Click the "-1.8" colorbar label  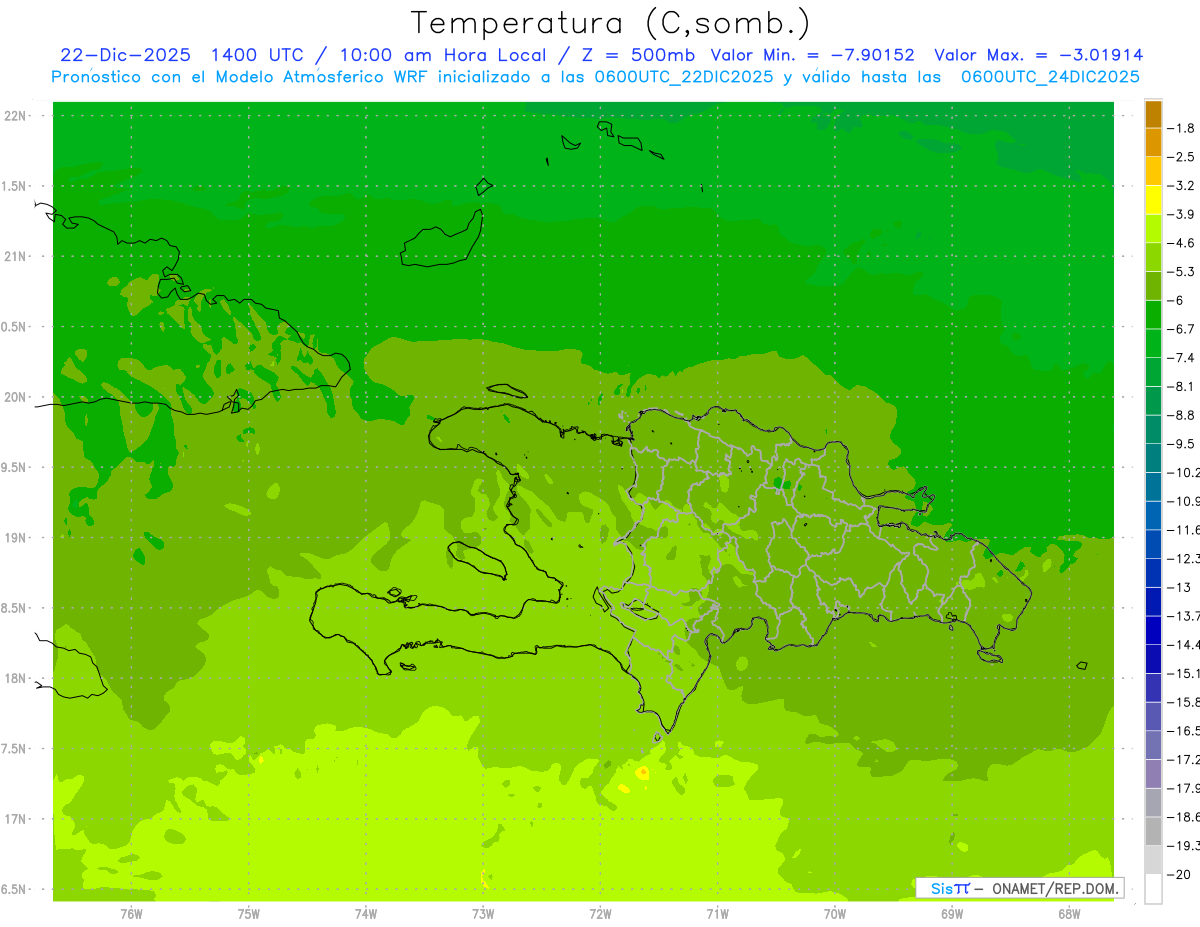coord(1182,128)
